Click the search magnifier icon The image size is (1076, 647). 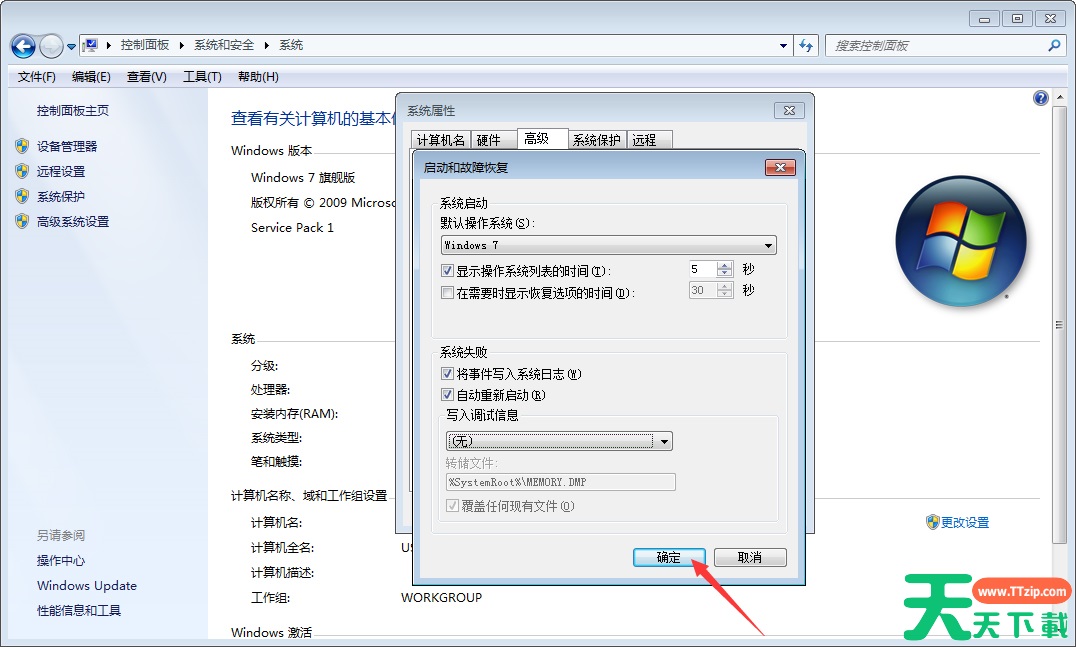(1054, 45)
